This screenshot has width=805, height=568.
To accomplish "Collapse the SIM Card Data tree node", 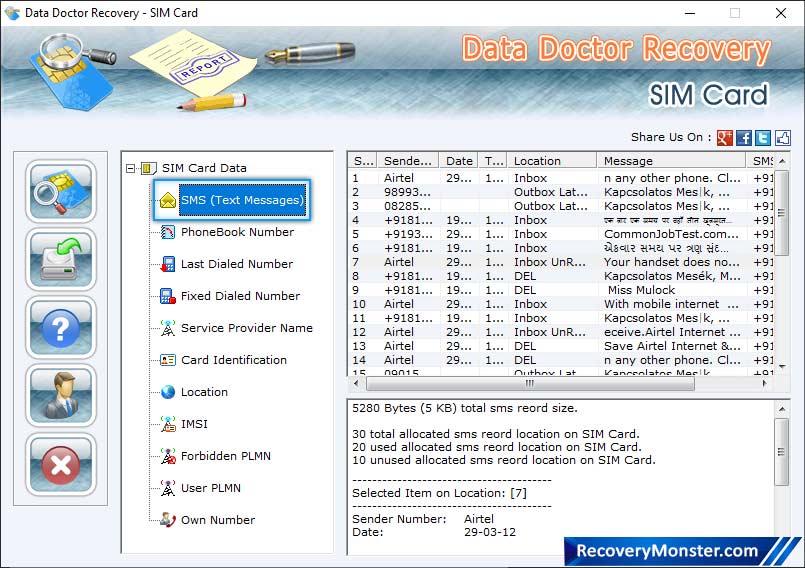I will tap(130, 168).
